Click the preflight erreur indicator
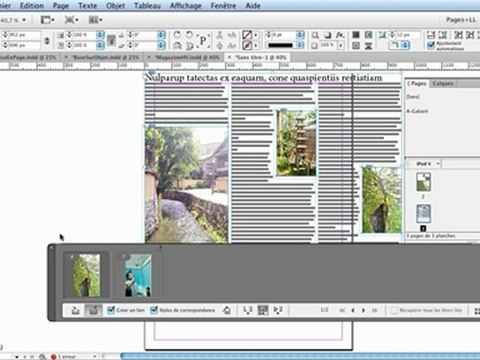 pos(64,356)
